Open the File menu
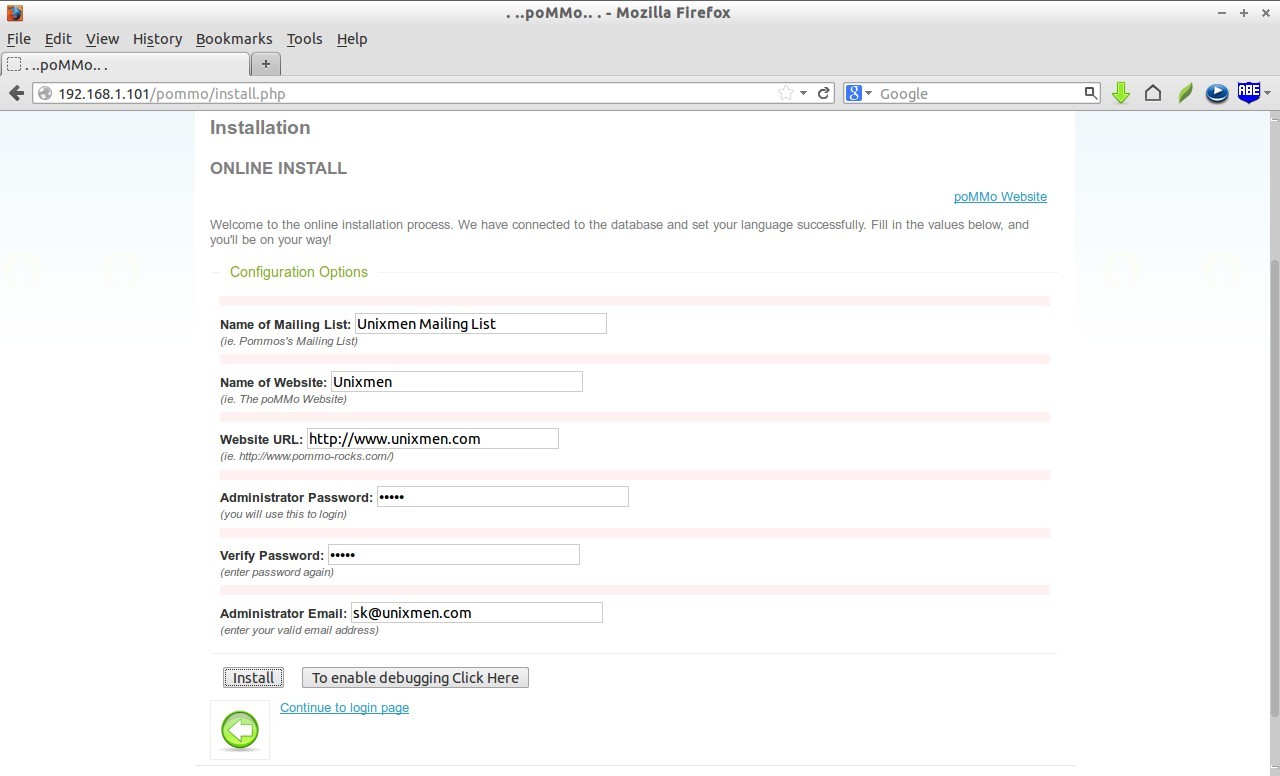1280x776 pixels. [19, 39]
